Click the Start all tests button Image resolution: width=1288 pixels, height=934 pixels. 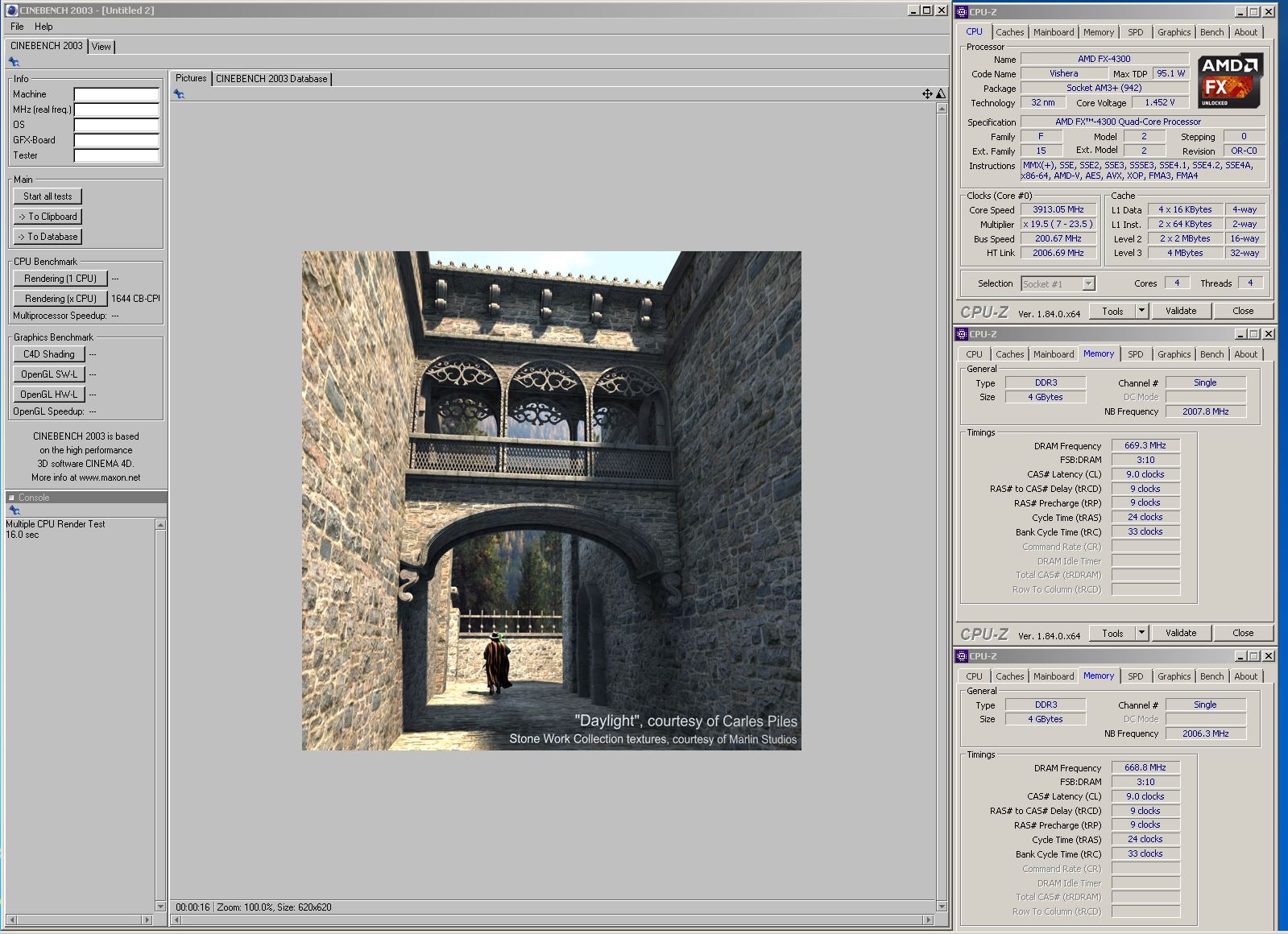pyautogui.click(x=48, y=196)
